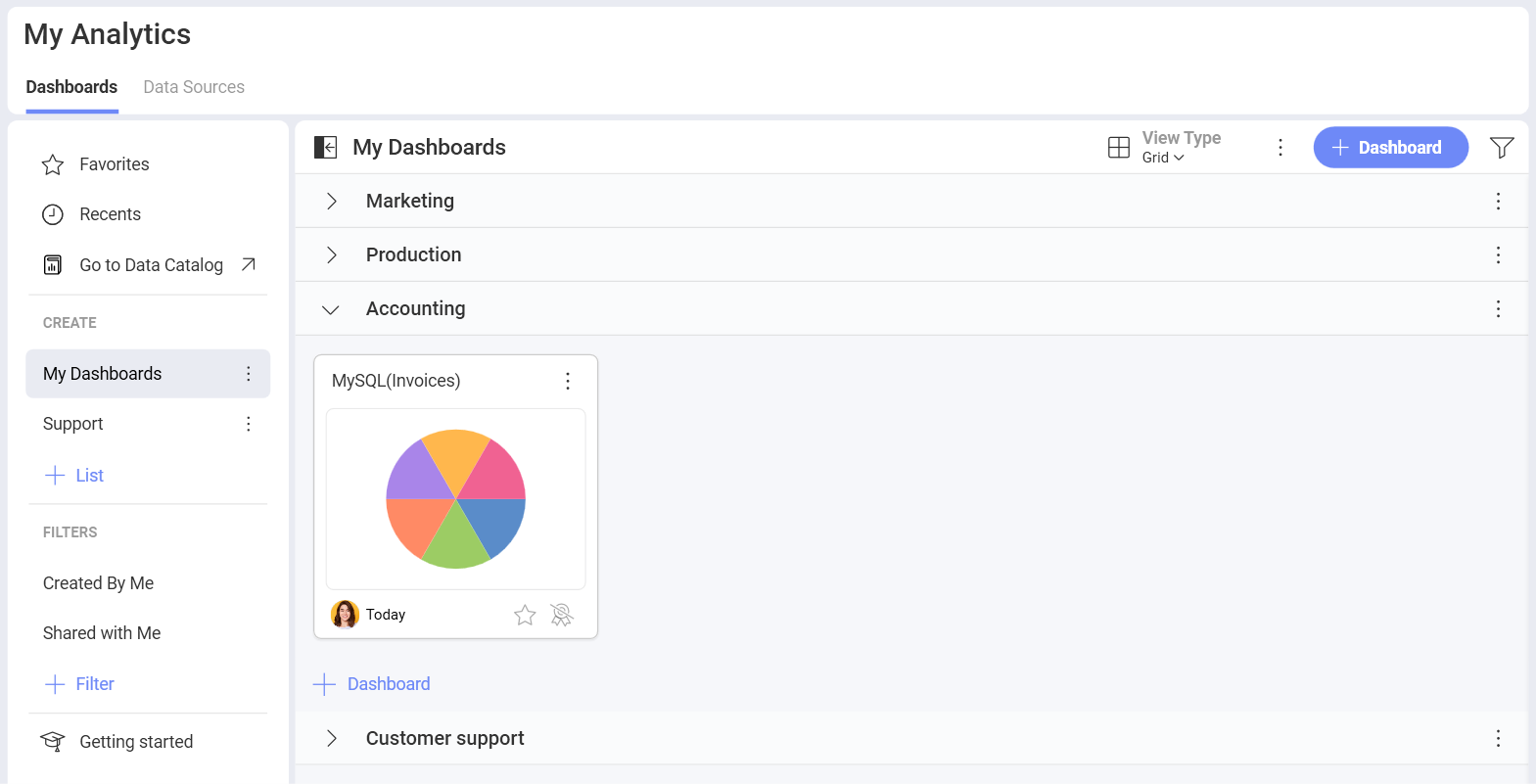Image resolution: width=1536 pixels, height=784 pixels.
Task: Expand the Production section
Action: pos(331,254)
